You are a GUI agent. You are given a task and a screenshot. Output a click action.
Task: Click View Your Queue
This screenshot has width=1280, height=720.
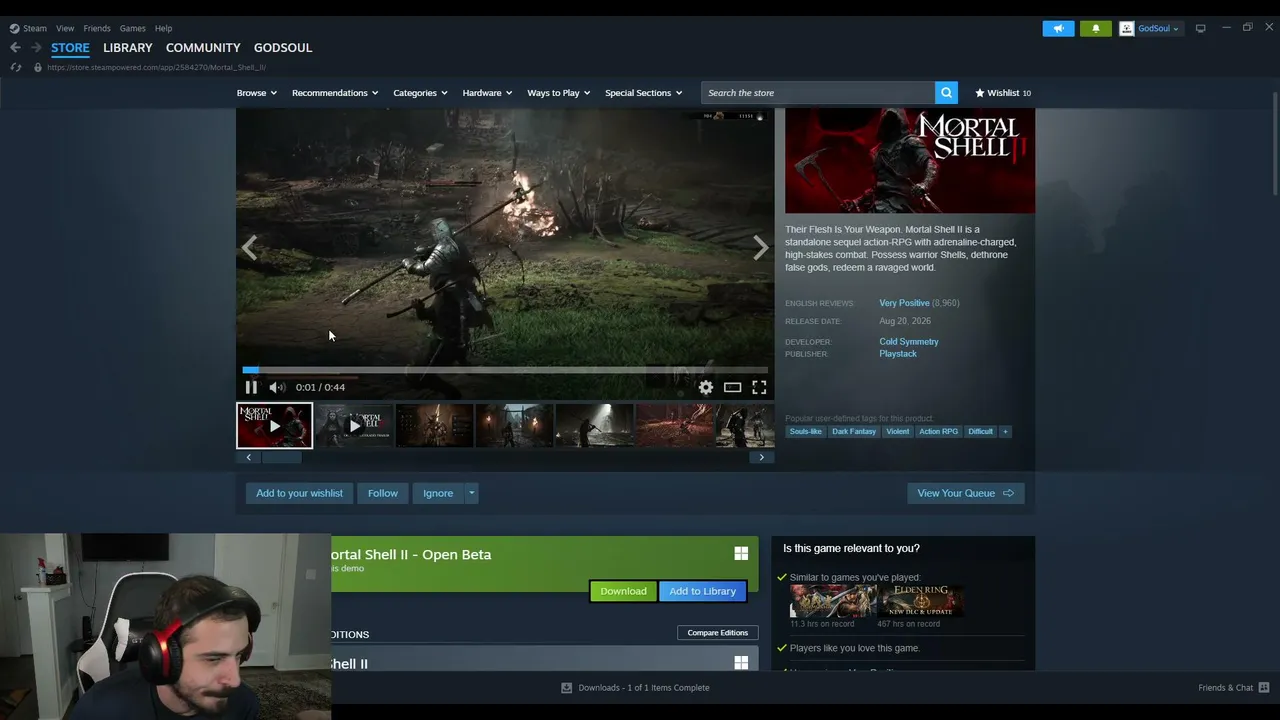pos(965,493)
